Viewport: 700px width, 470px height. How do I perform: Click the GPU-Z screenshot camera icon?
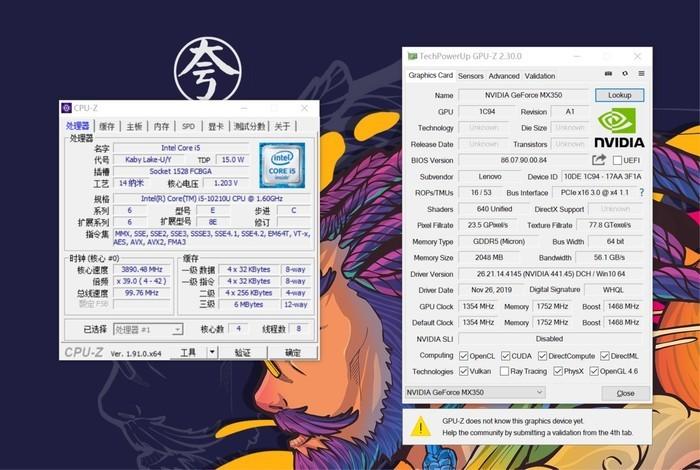tap(608, 74)
